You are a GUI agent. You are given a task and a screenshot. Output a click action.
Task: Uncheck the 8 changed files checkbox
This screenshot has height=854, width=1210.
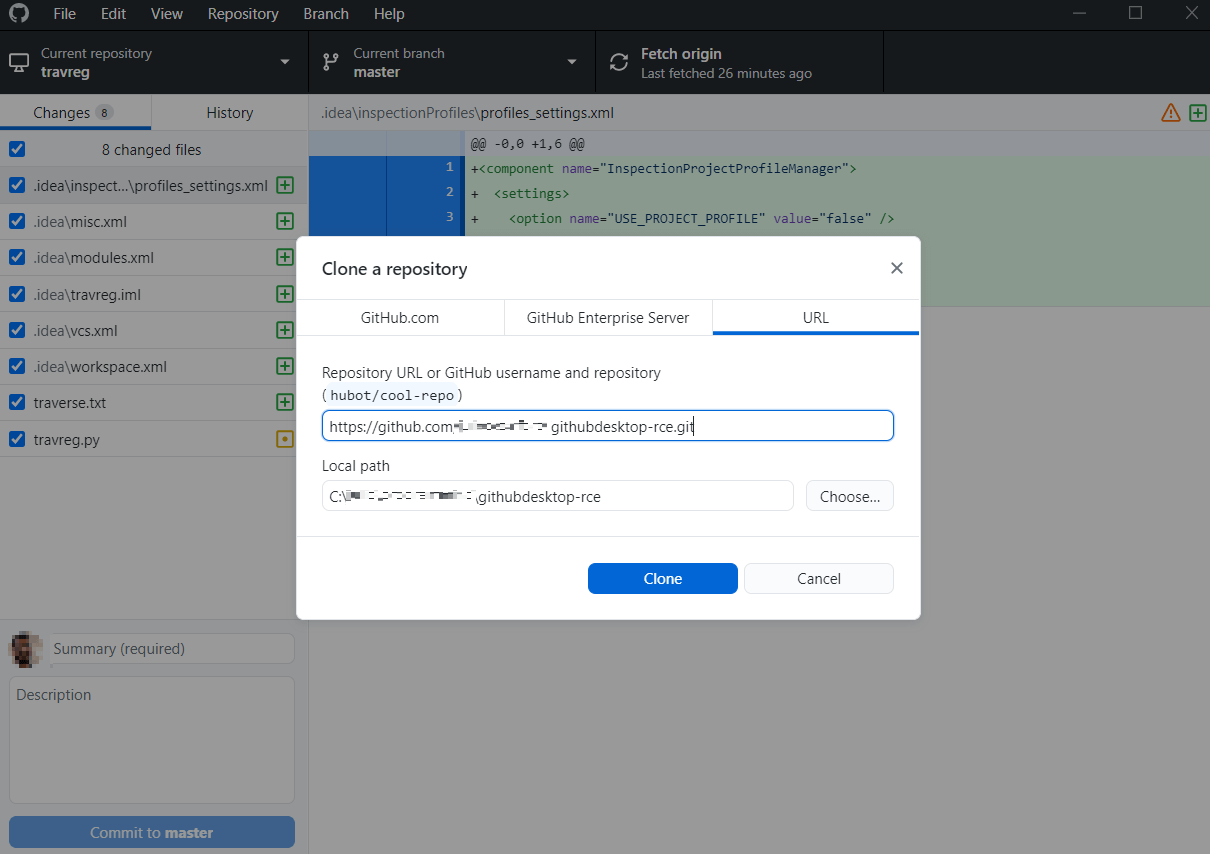pyautogui.click(x=17, y=149)
